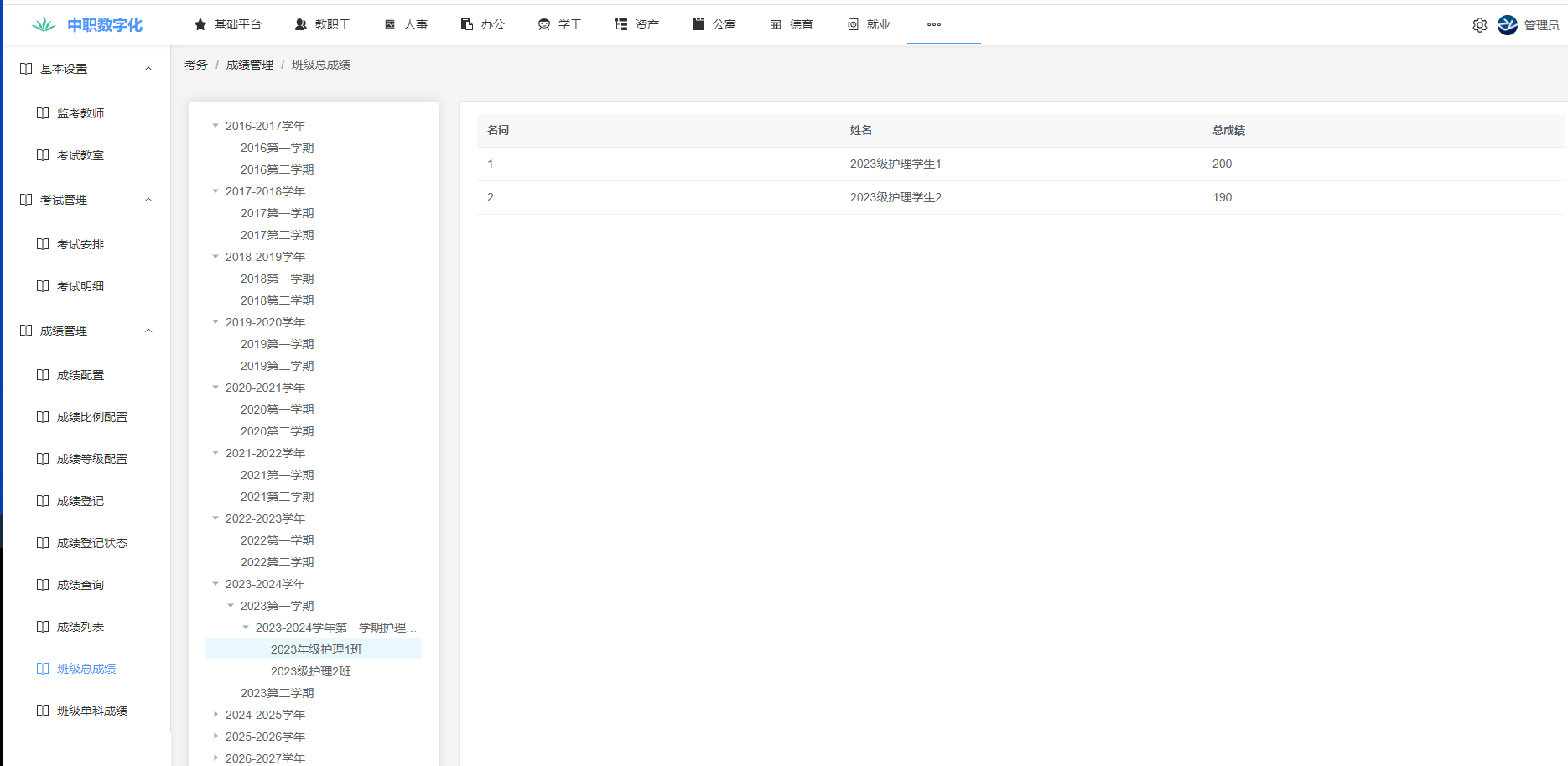Collapse the 基本设置 sidebar section

coord(148,69)
